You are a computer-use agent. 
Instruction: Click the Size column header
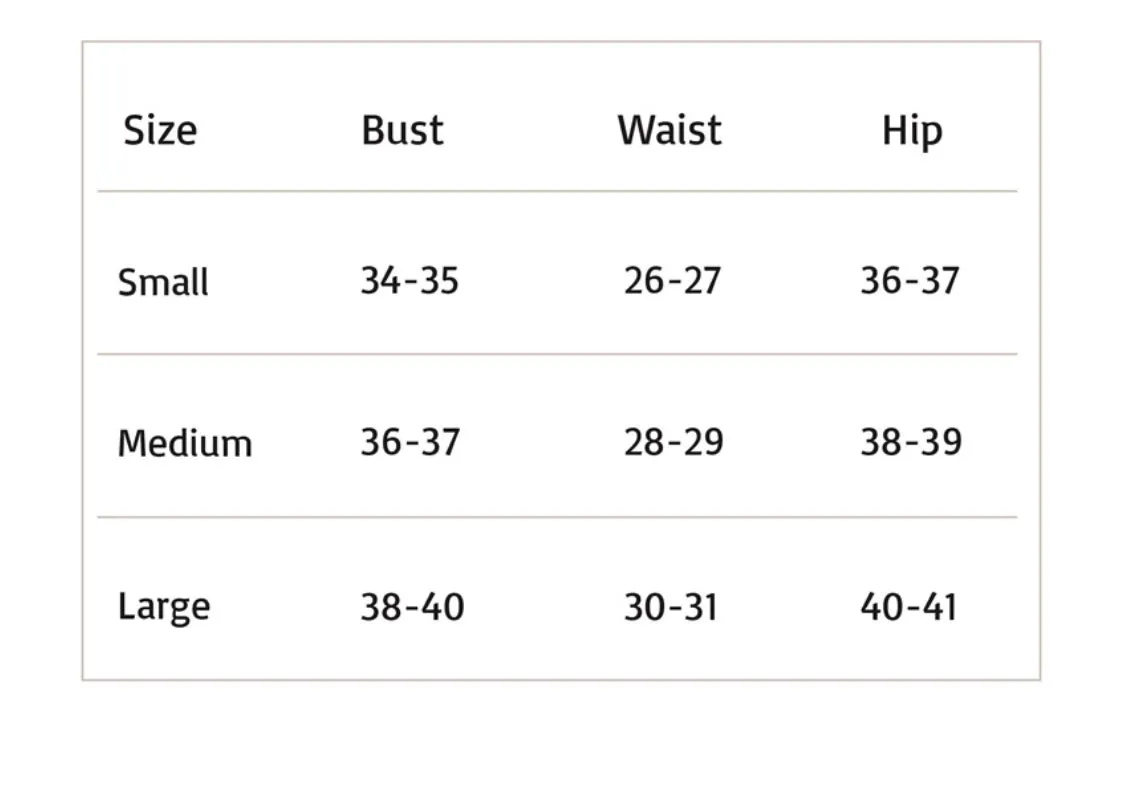click(160, 131)
